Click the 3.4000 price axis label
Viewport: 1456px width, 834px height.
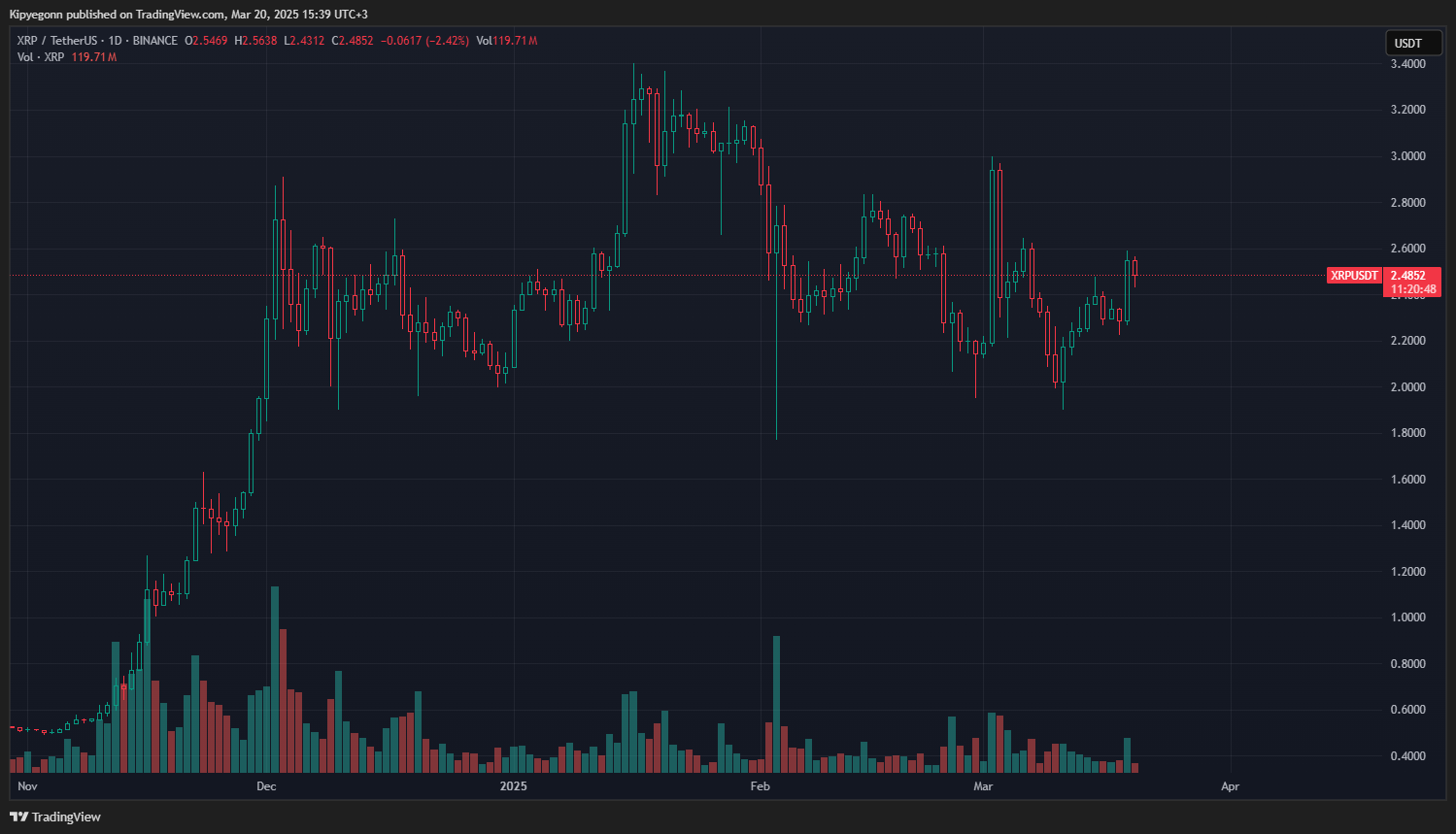point(1408,64)
